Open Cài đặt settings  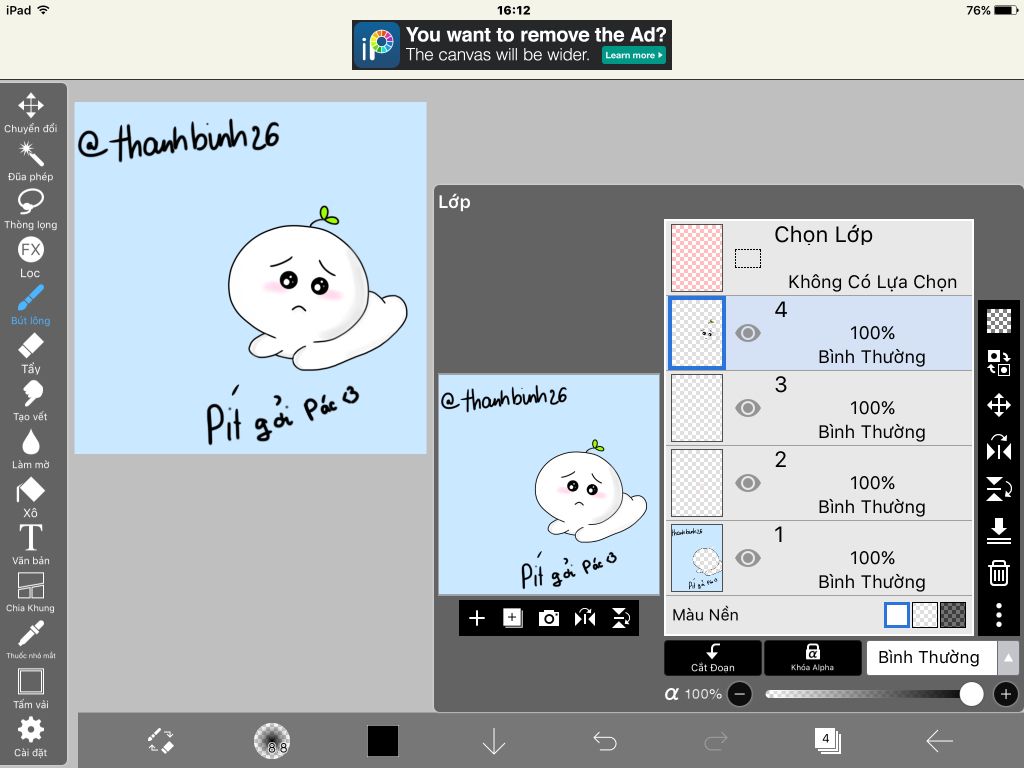coord(31,736)
